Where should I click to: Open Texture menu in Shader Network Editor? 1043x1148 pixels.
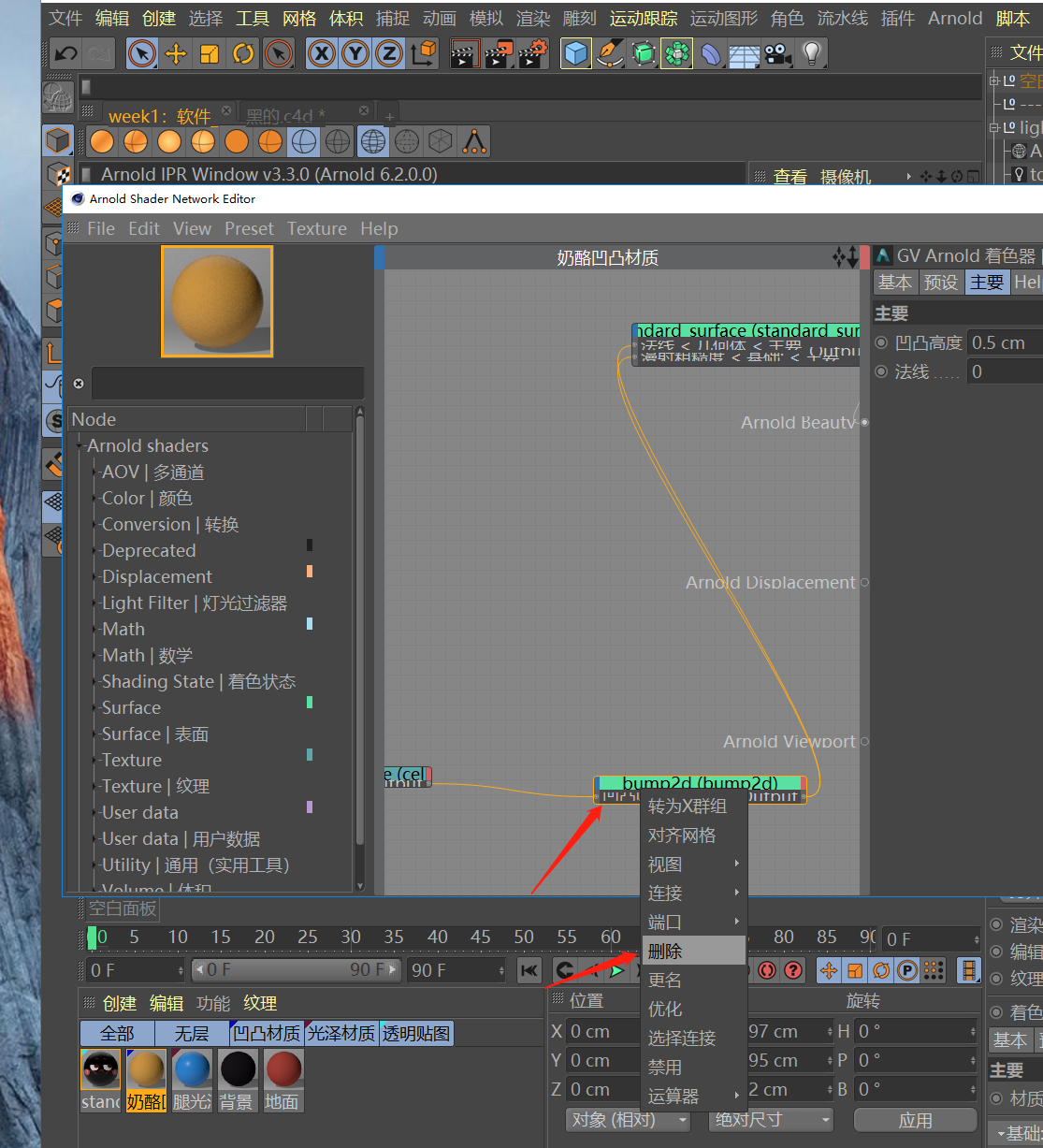(x=317, y=228)
